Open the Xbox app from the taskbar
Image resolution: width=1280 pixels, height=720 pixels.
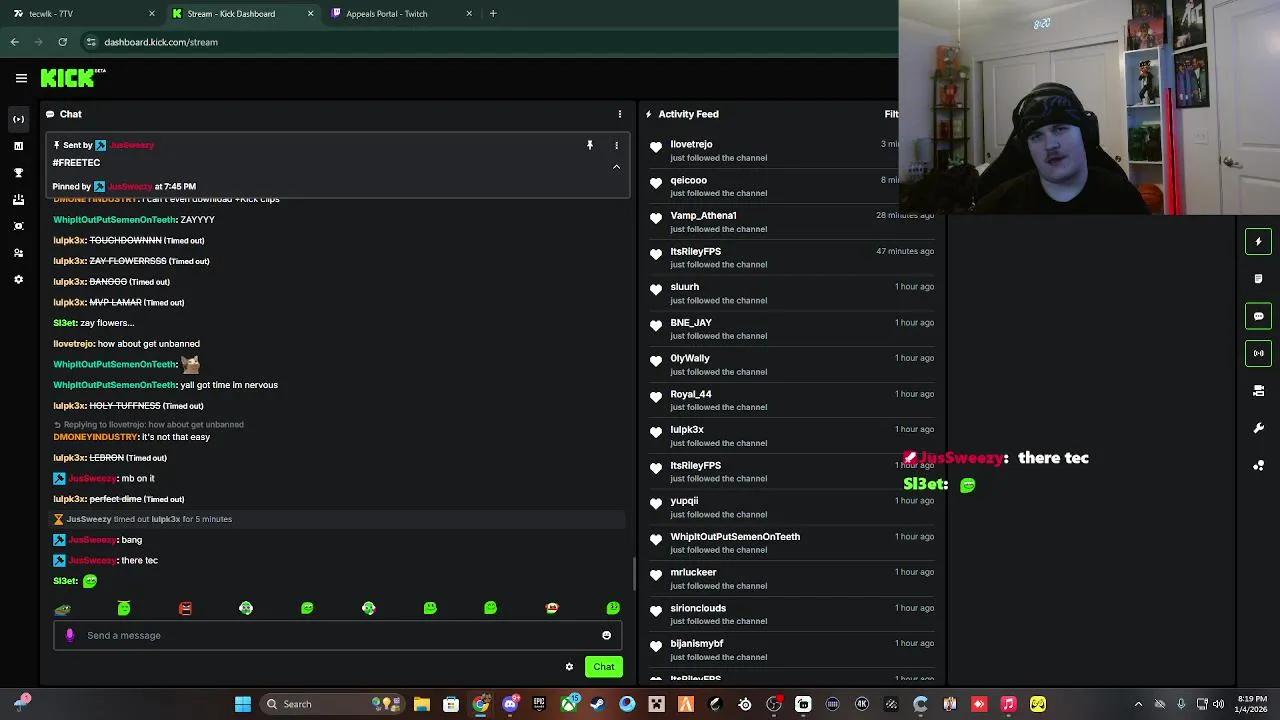click(x=569, y=704)
